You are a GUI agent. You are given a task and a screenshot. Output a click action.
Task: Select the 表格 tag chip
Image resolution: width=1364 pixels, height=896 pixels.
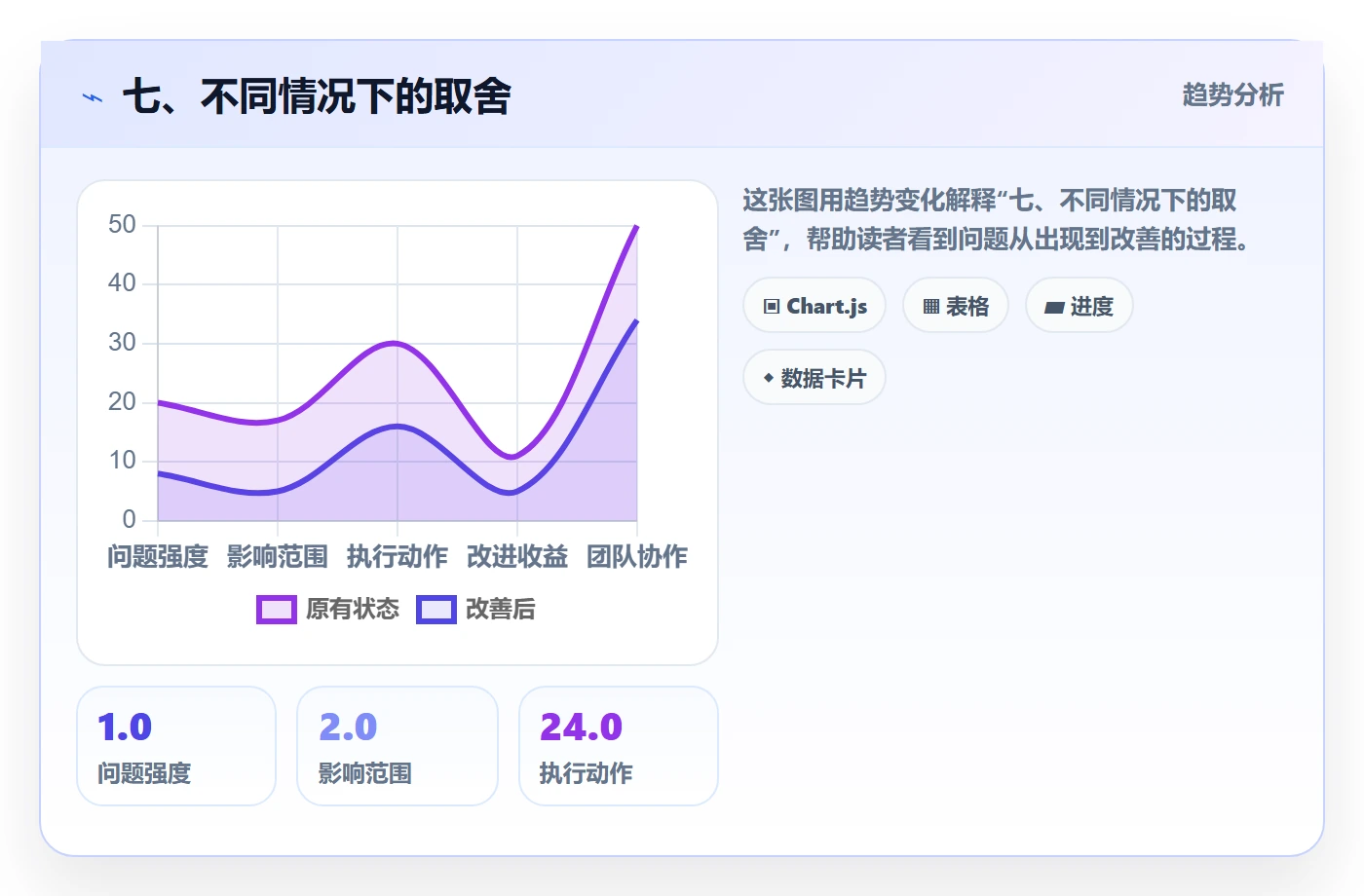(x=956, y=306)
